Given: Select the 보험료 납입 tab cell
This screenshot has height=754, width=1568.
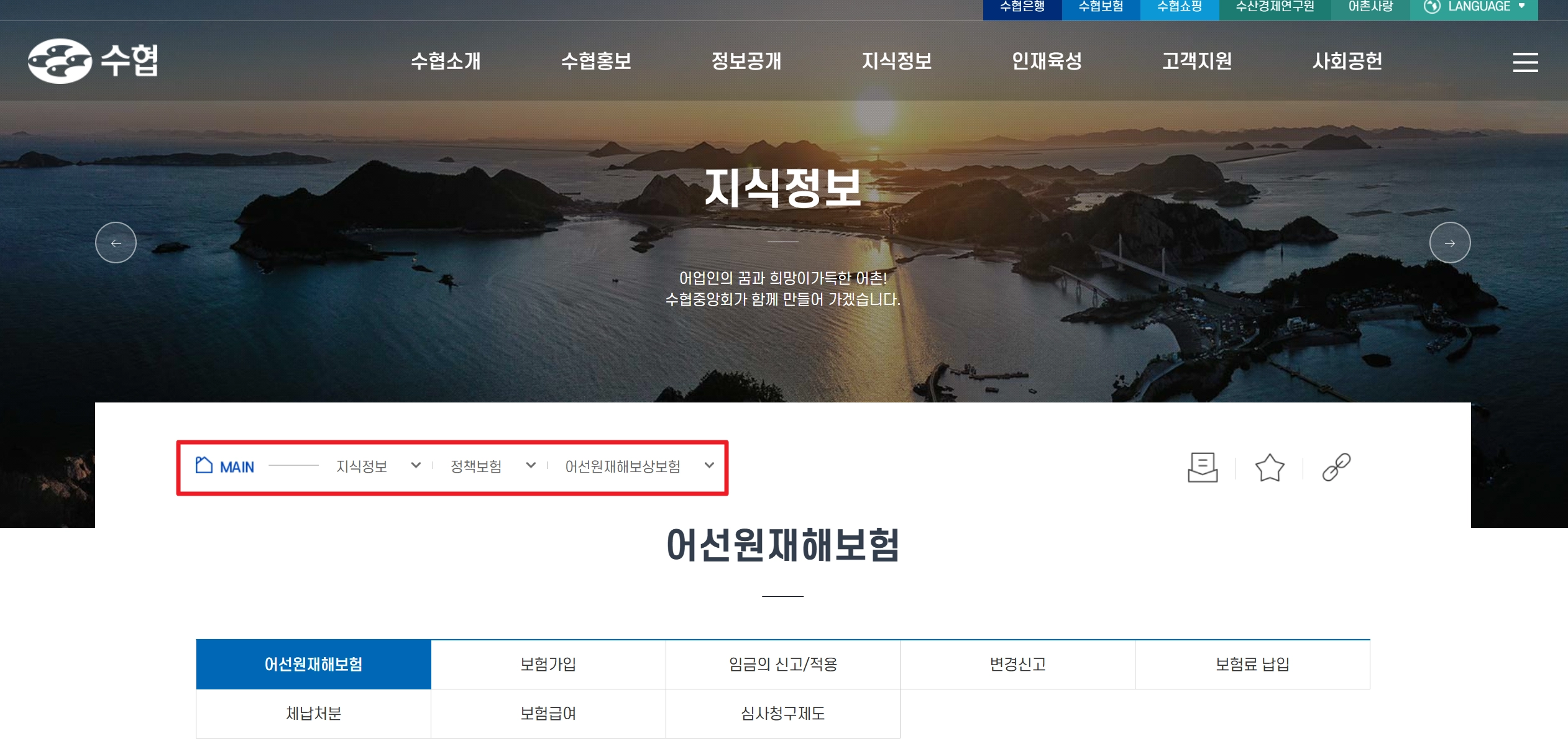Looking at the screenshot, I should click(x=1252, y=663).
